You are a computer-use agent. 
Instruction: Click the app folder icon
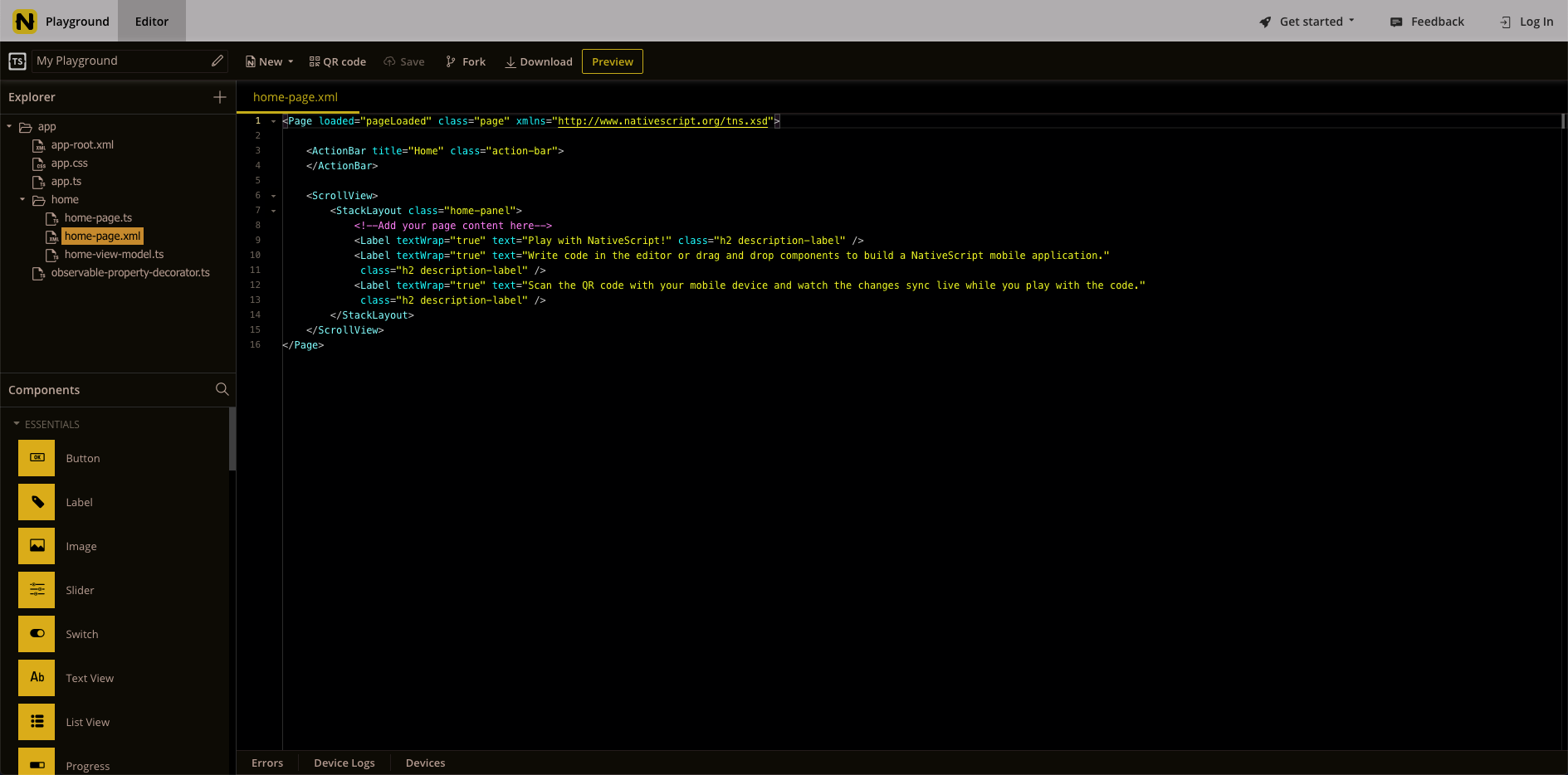(26, 127)
